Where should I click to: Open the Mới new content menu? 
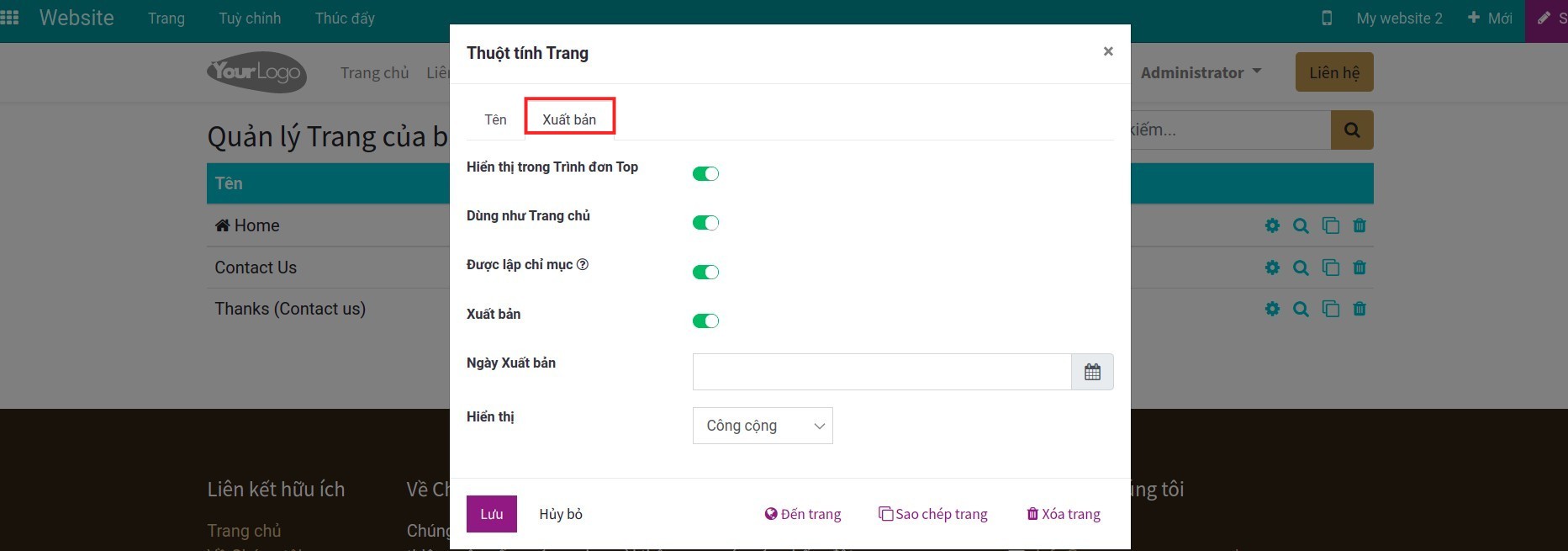coord(1490,18)
